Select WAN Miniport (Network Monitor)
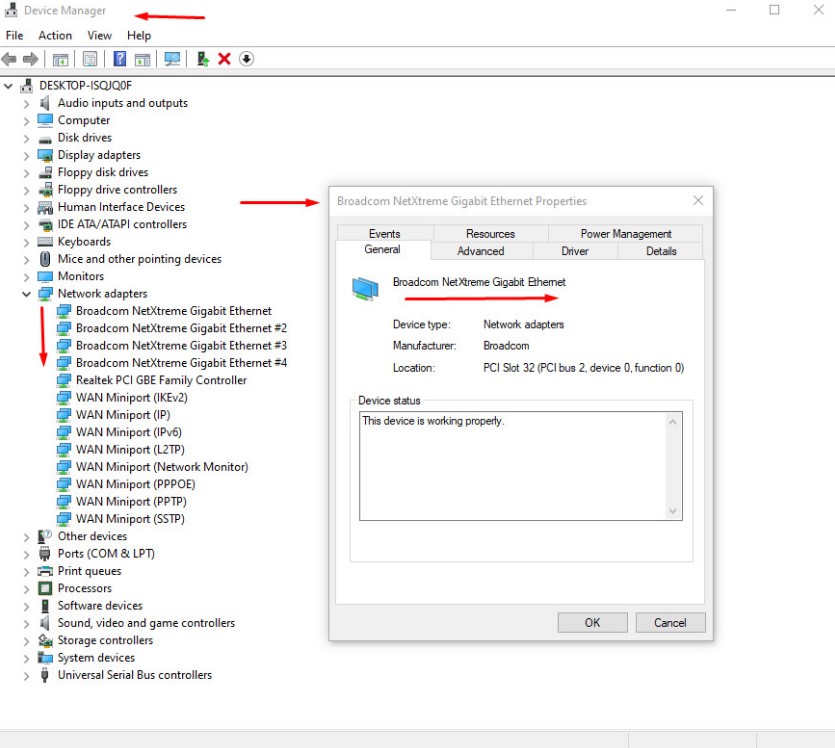 [162, 467]
